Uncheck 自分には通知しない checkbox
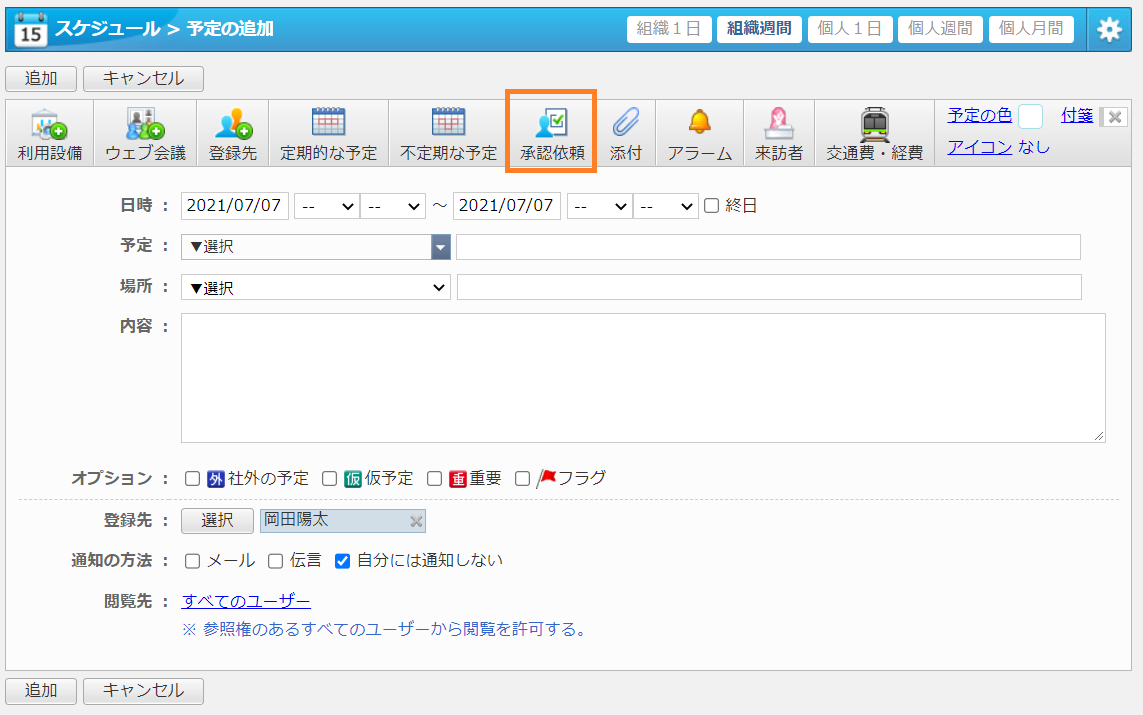The width and height of the screenshot is (1143, 715). (x=342, y=561)
